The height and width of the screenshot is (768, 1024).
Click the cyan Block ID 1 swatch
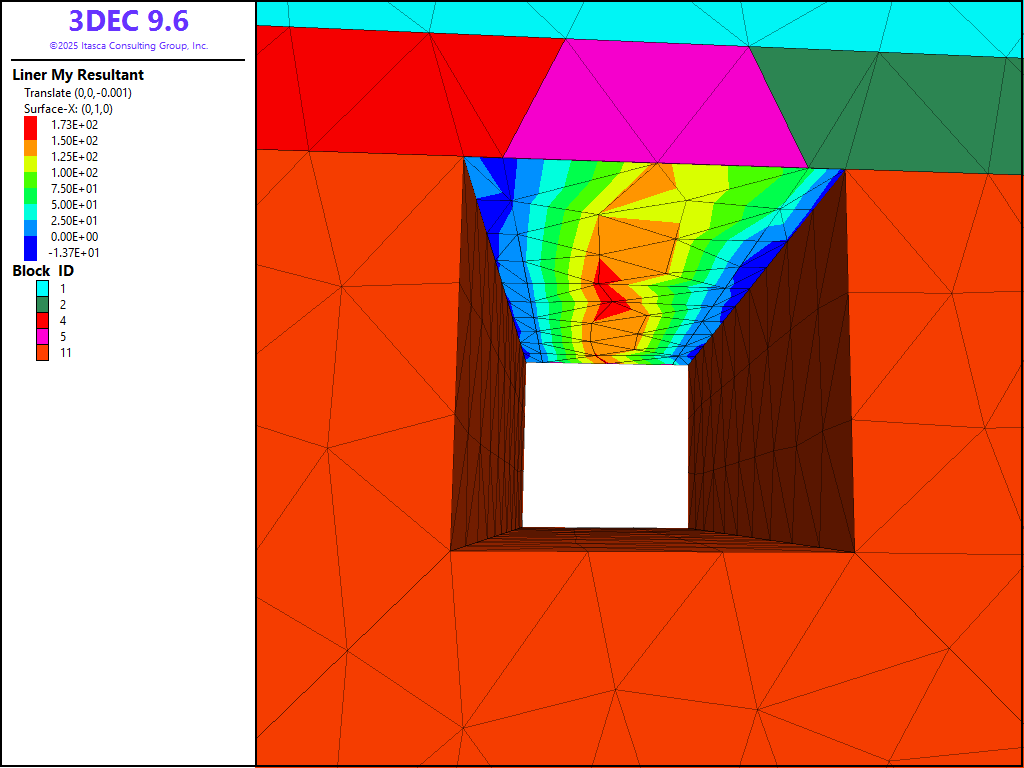[x=43, y=288]
